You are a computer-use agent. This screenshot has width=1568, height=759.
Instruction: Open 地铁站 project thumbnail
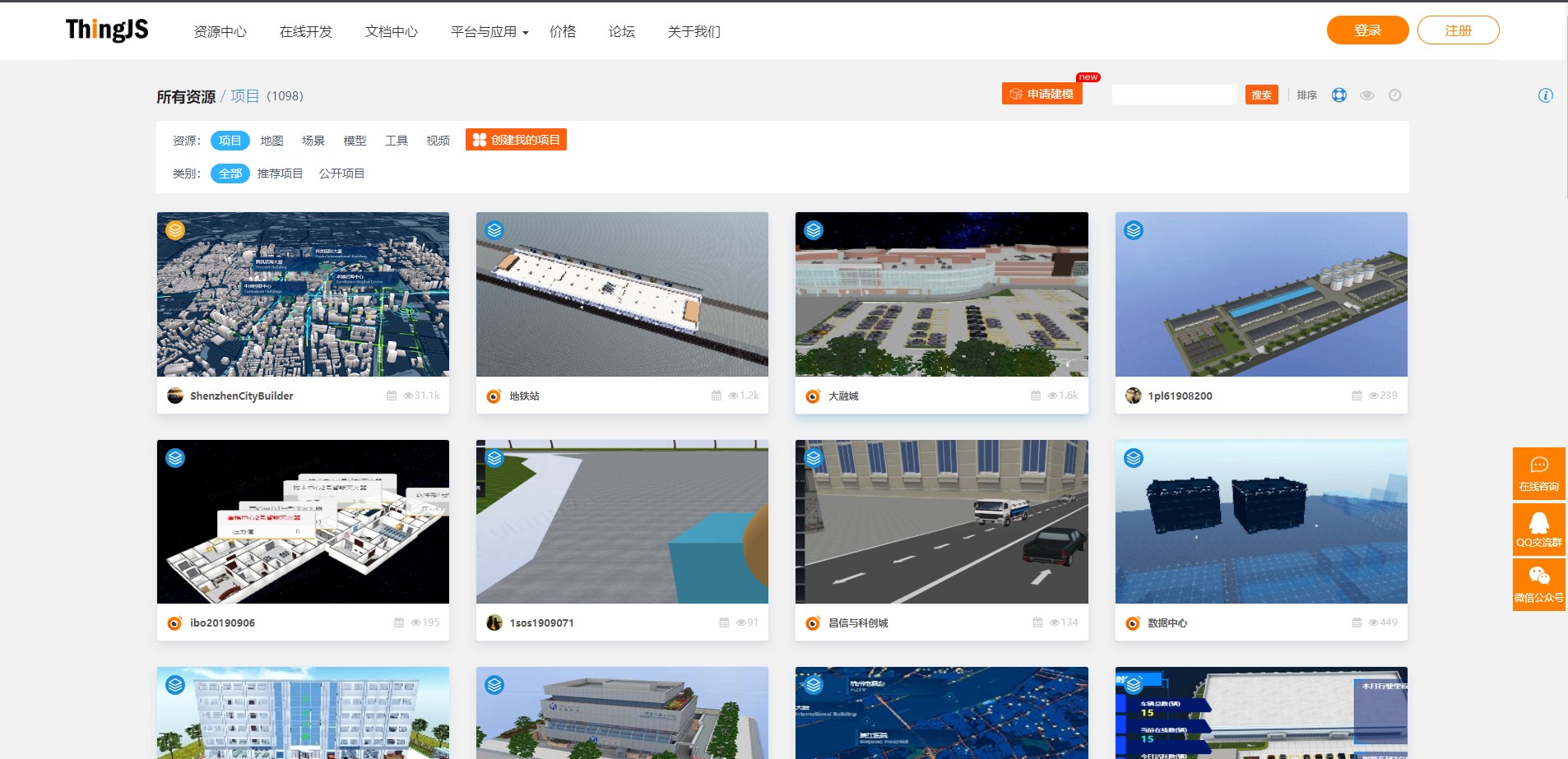coord(622,294)
